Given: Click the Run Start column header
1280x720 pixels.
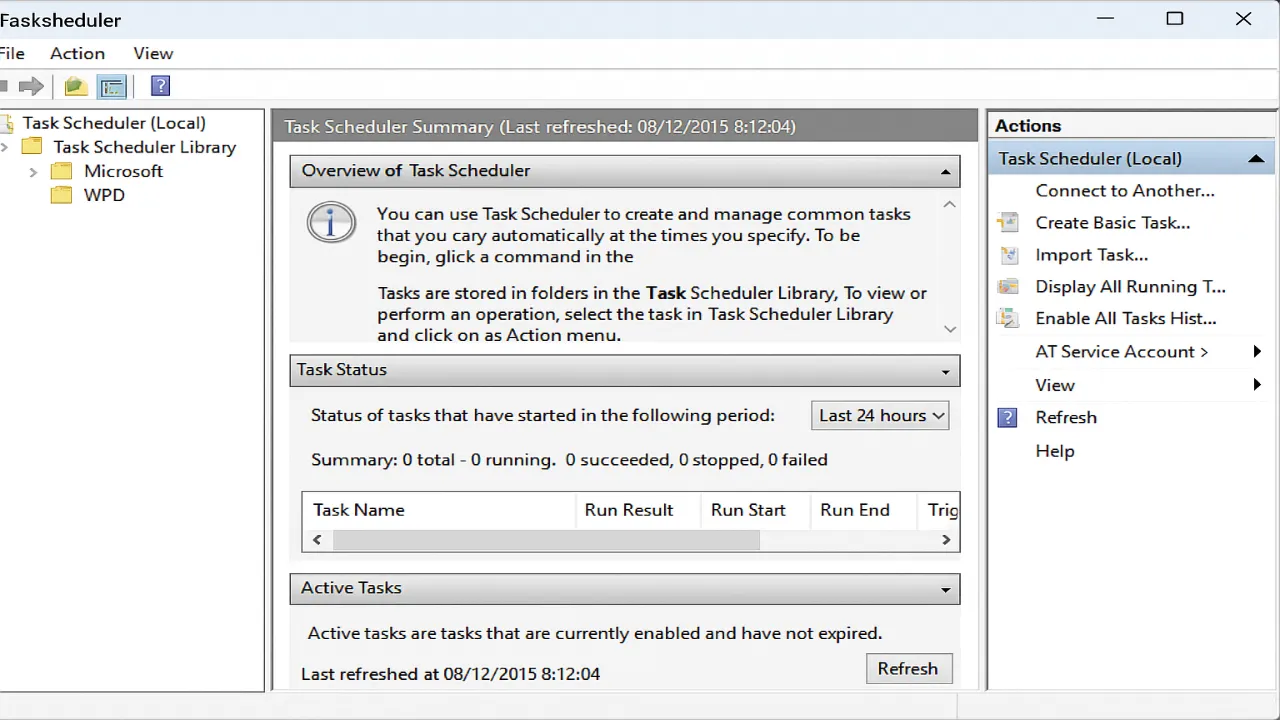Looking at the screenshot, I should pyautogui.click(x=755, y=510).
